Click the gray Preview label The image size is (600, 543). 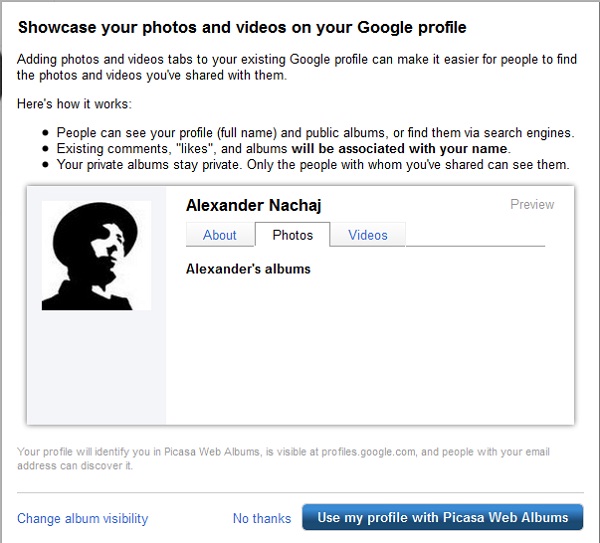(x=532, y=204)
